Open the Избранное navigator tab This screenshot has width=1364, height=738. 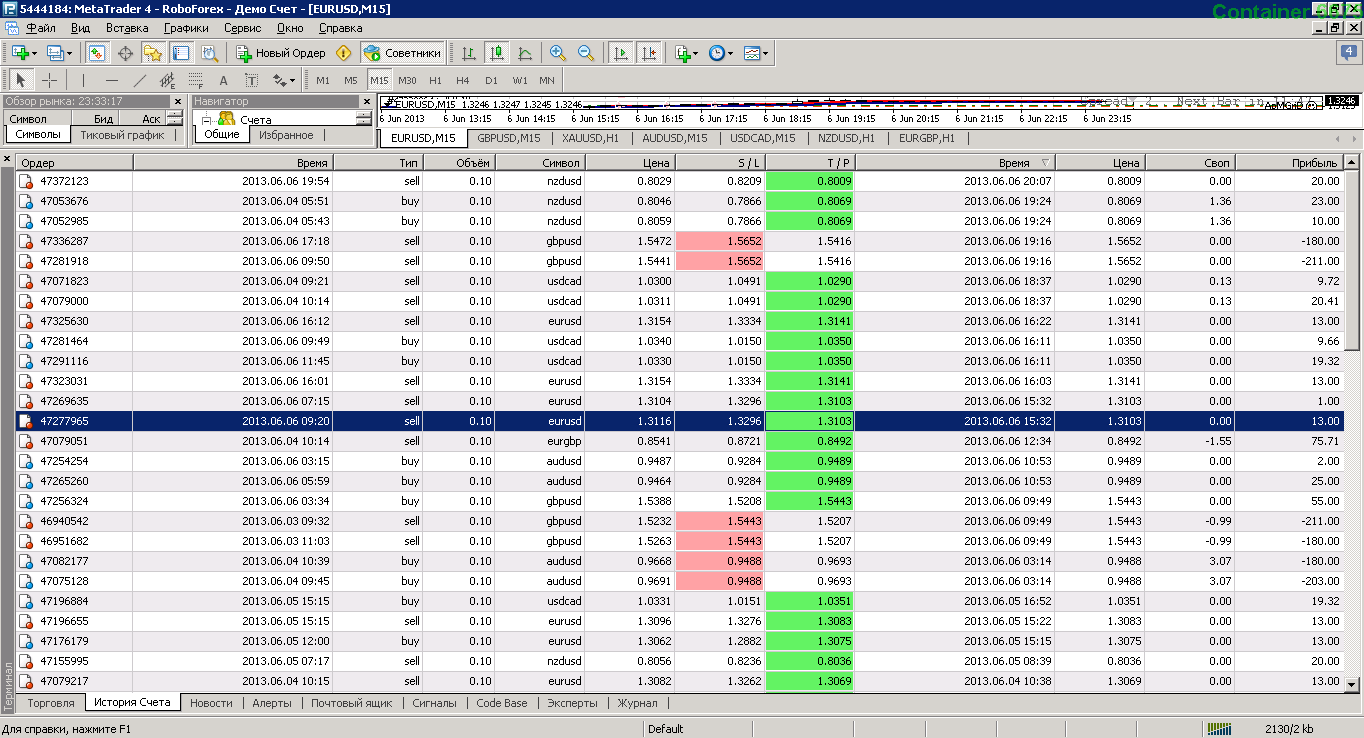click(x=286, y=135)
